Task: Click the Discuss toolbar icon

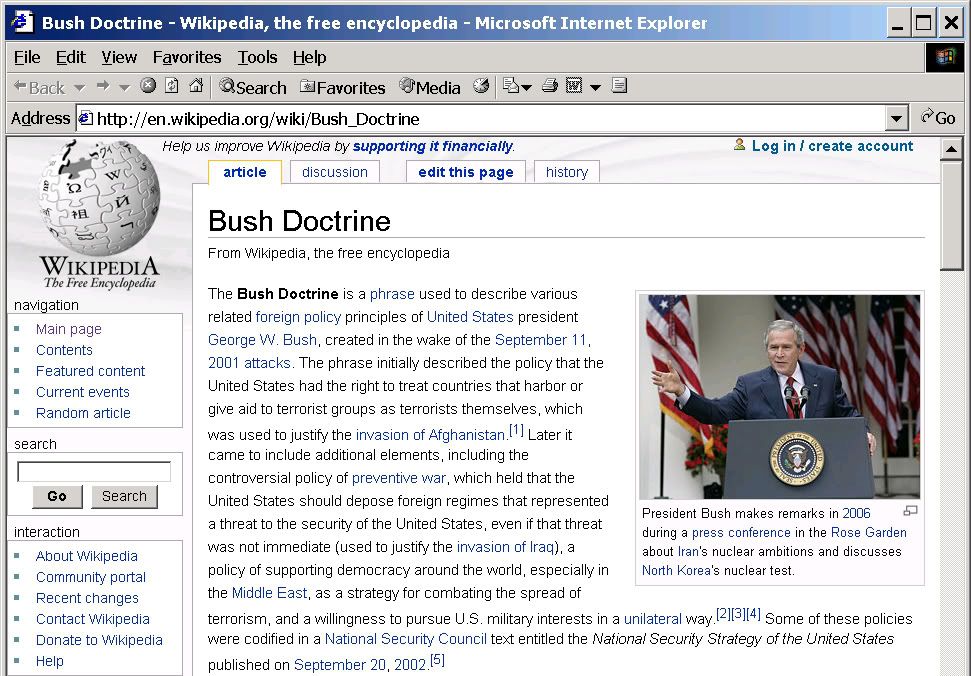Action: [x=619, y=85]
